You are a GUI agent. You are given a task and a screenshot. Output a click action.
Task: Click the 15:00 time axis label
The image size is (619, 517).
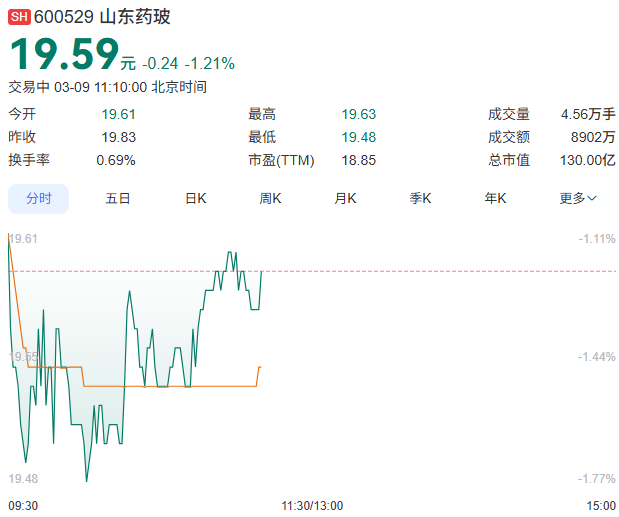click(601, 506)
